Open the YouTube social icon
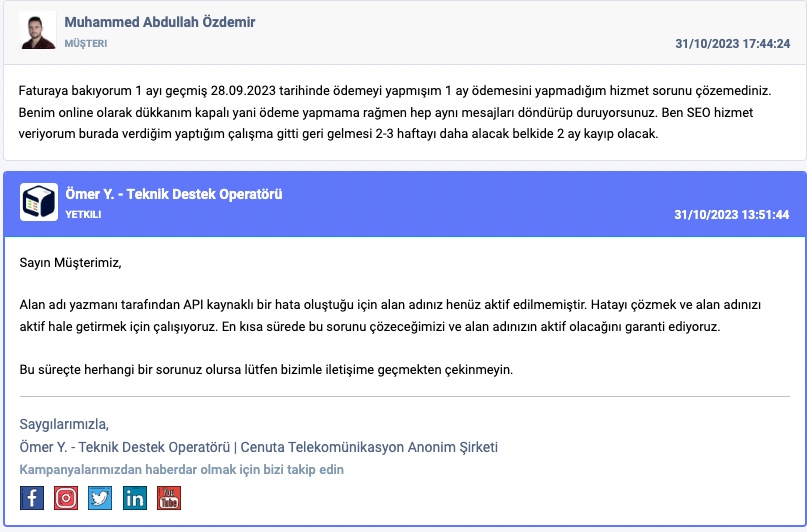Viewport: 807px width, 532px height. [x=169, y=498]
